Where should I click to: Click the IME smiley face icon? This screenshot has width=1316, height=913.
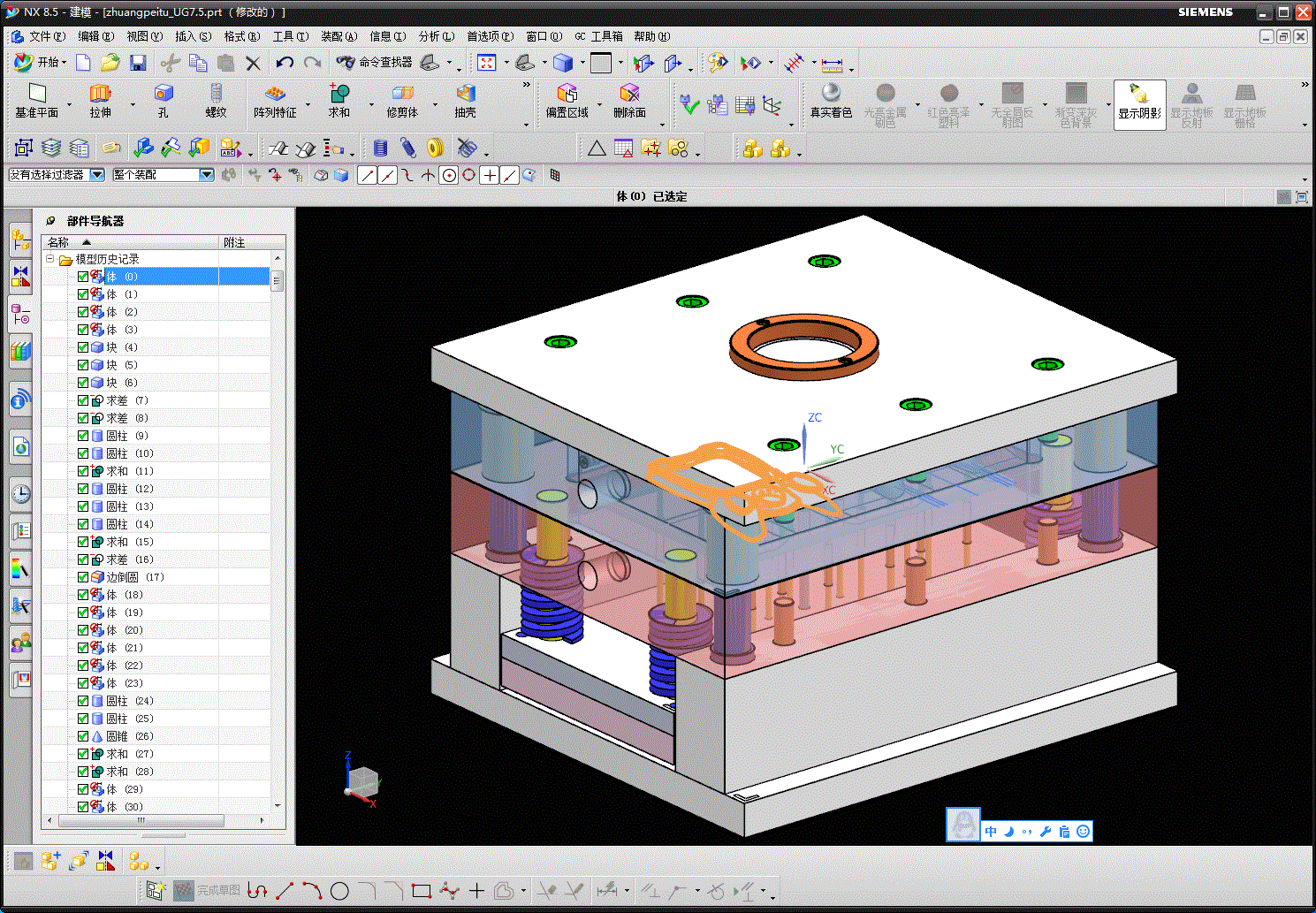tap(1083, 832)
